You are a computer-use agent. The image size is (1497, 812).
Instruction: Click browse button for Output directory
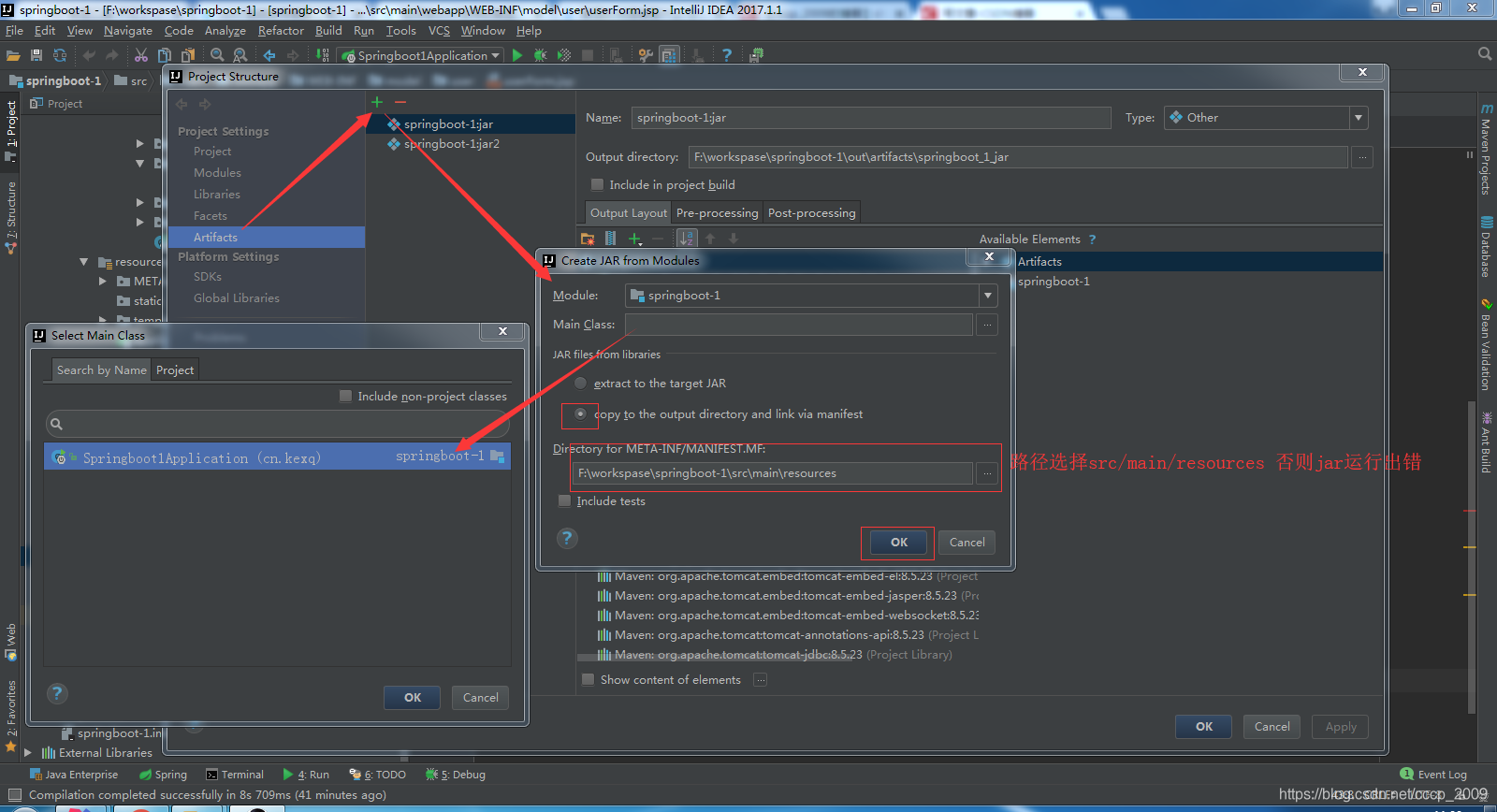tap(1363, 157)
